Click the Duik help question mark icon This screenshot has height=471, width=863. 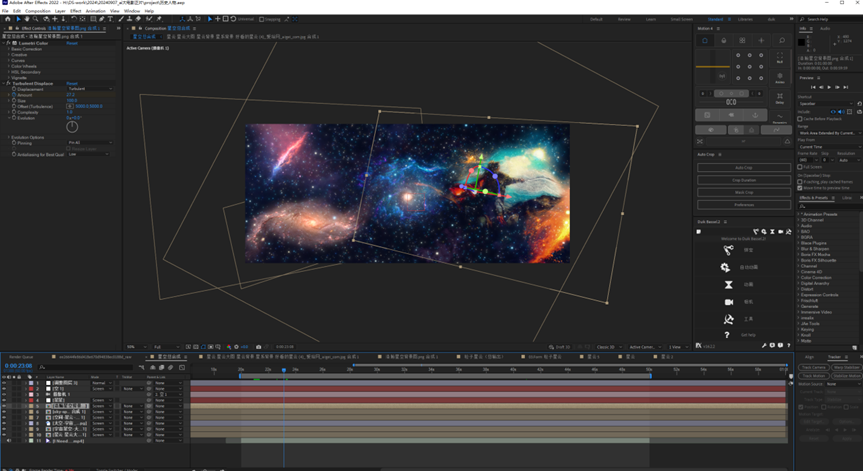pos(727,335)
